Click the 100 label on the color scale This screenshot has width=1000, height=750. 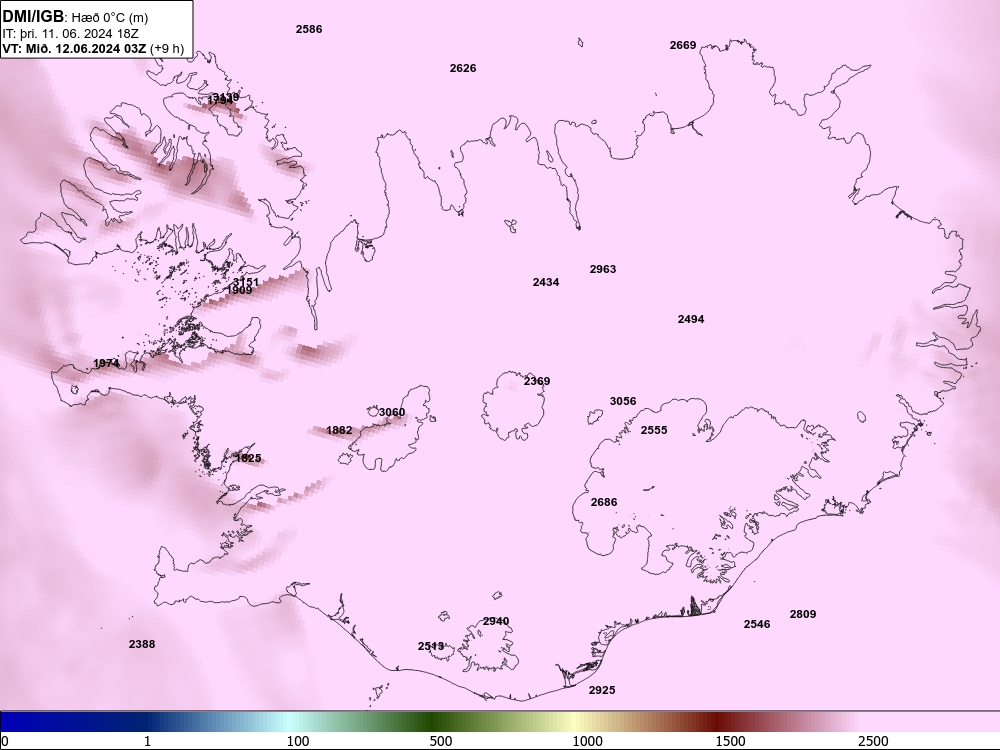tap(298, 741)
